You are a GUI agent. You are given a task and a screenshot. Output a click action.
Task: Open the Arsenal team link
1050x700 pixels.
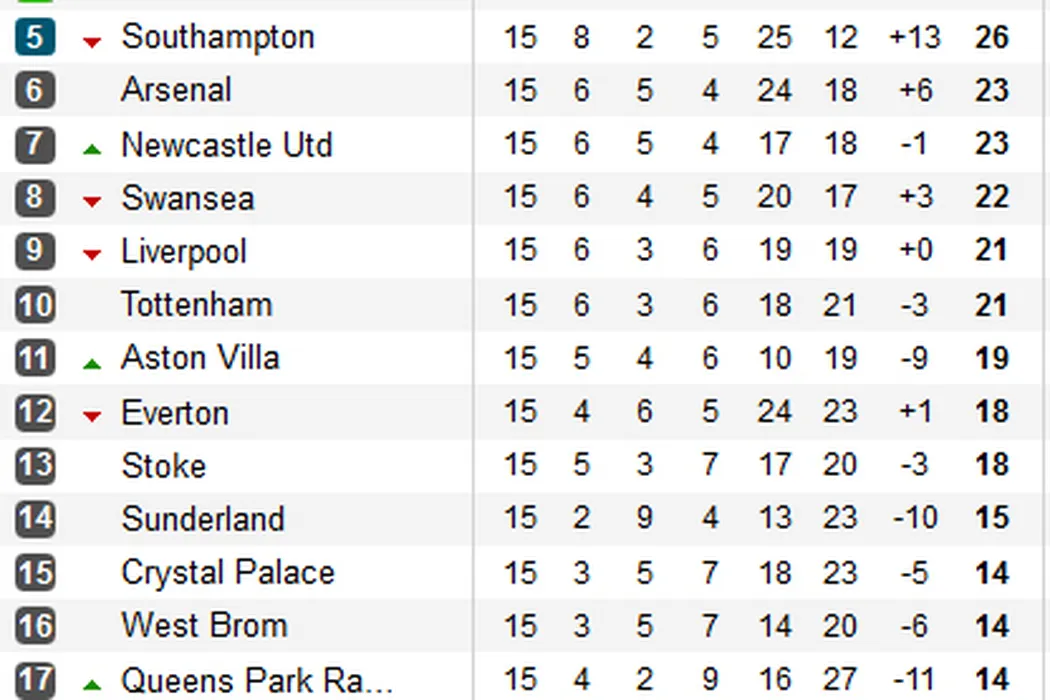pyautogui.click(x=176, y=90)
